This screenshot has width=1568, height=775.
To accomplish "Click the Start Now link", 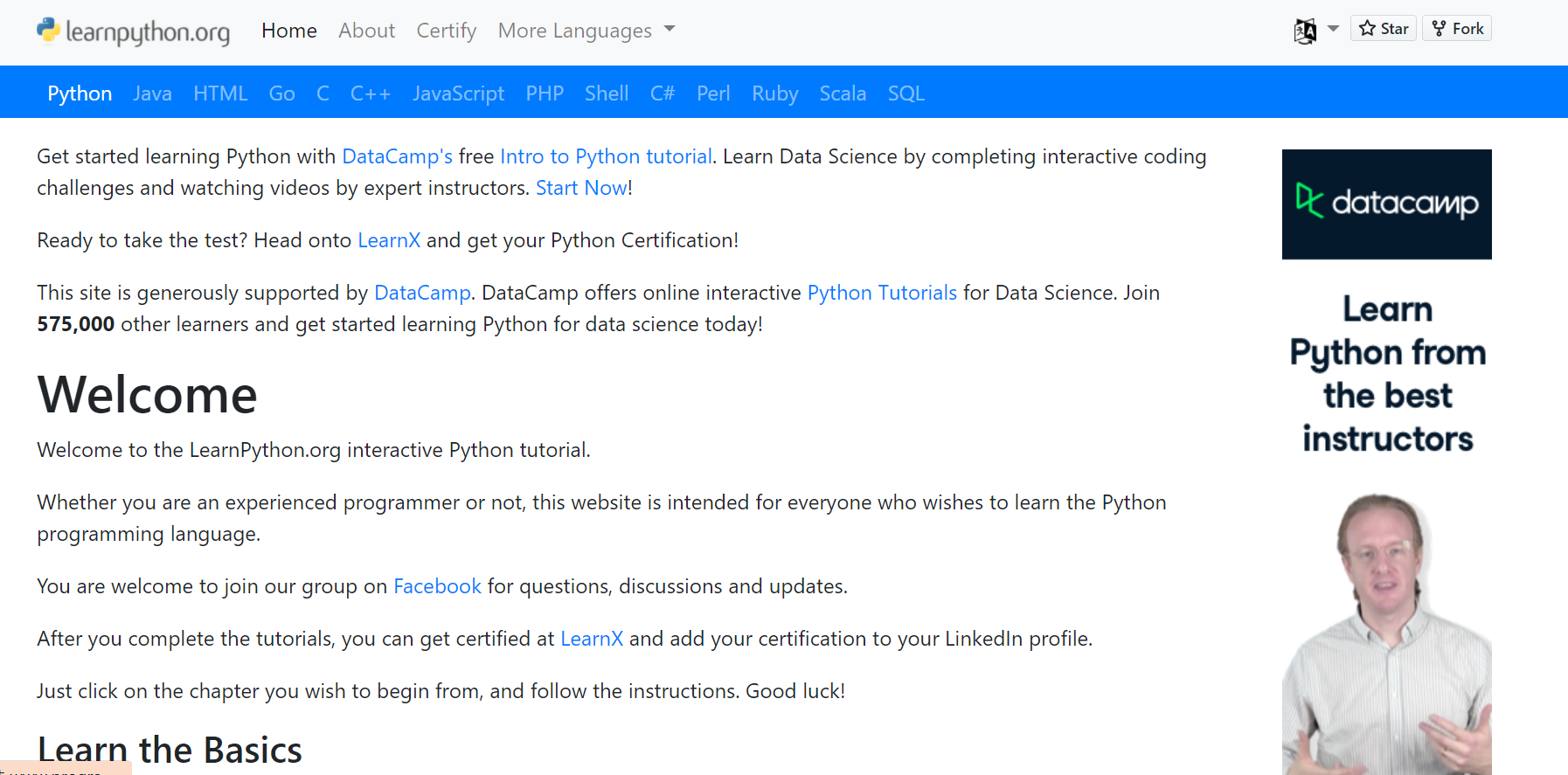I will click(x=581, y=188).
